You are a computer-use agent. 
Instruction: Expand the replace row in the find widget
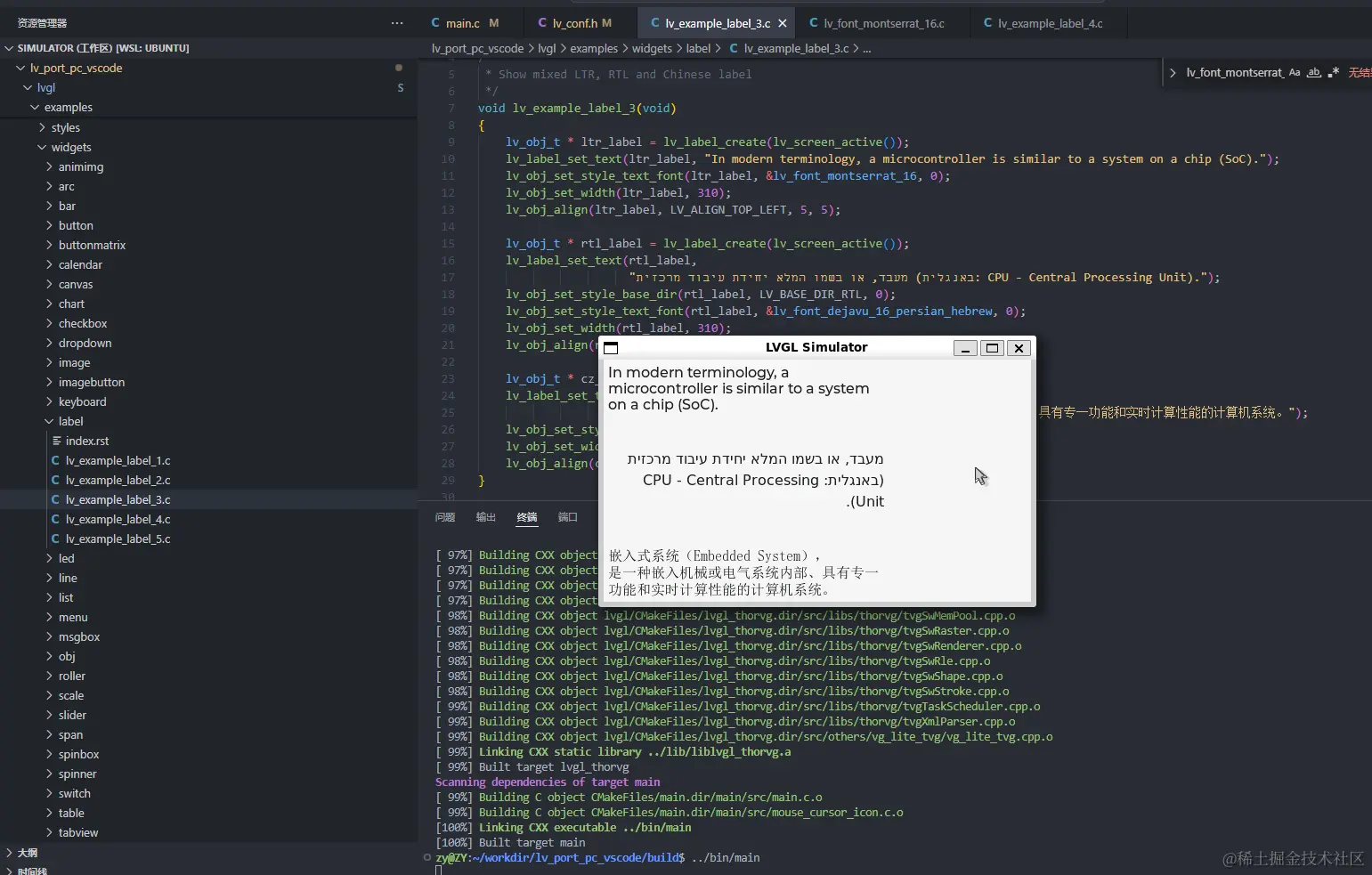pyautogui.click(x=1172, y=73)
